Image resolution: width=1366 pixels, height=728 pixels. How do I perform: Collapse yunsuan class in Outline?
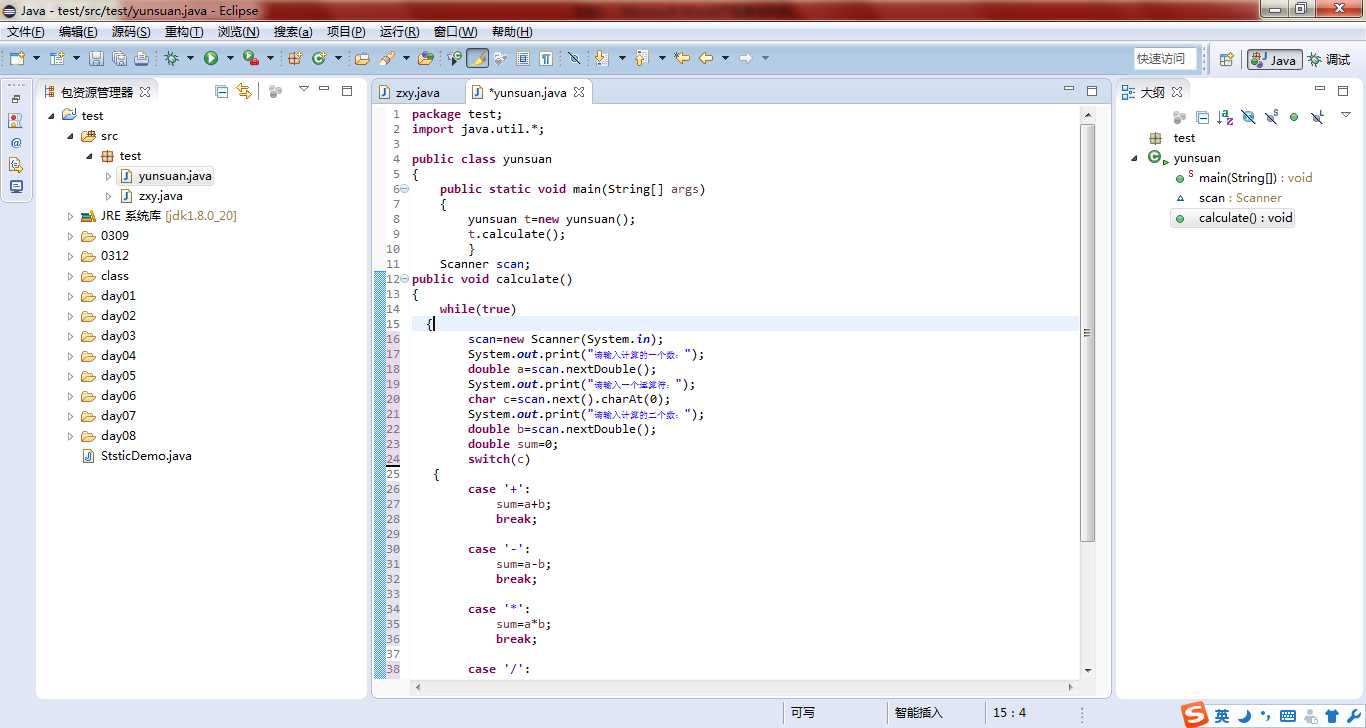[1135, 158]
